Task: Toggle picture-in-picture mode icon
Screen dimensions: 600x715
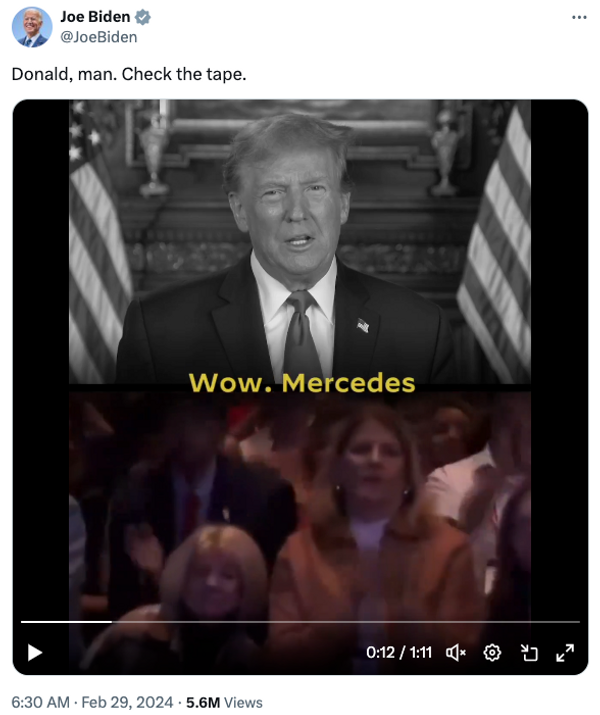Action: point(529,653)
